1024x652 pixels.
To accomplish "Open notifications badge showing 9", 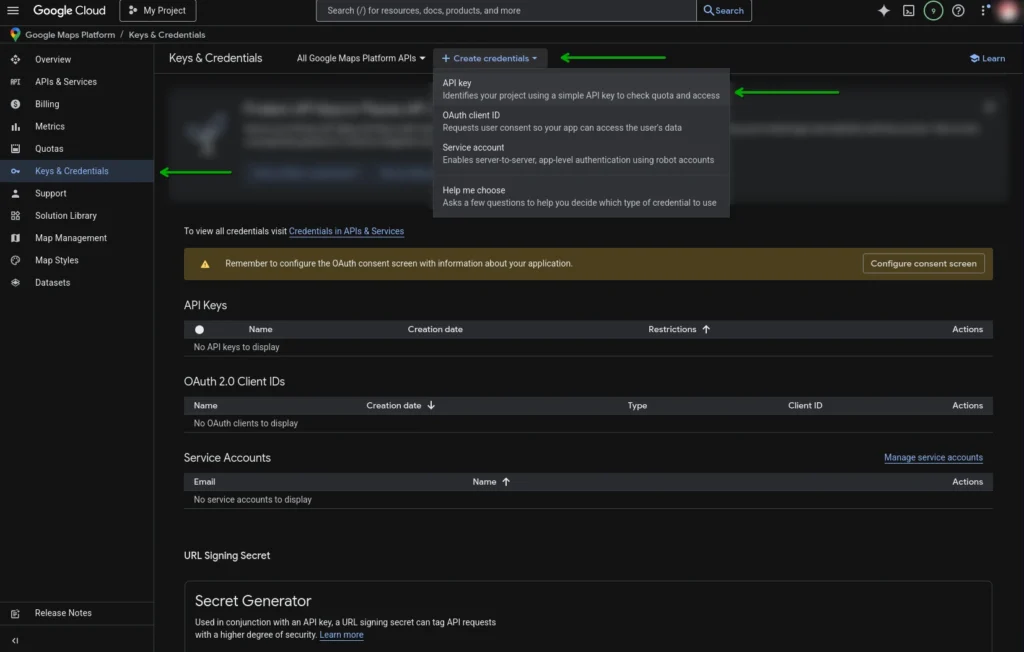I will (933, 11).
